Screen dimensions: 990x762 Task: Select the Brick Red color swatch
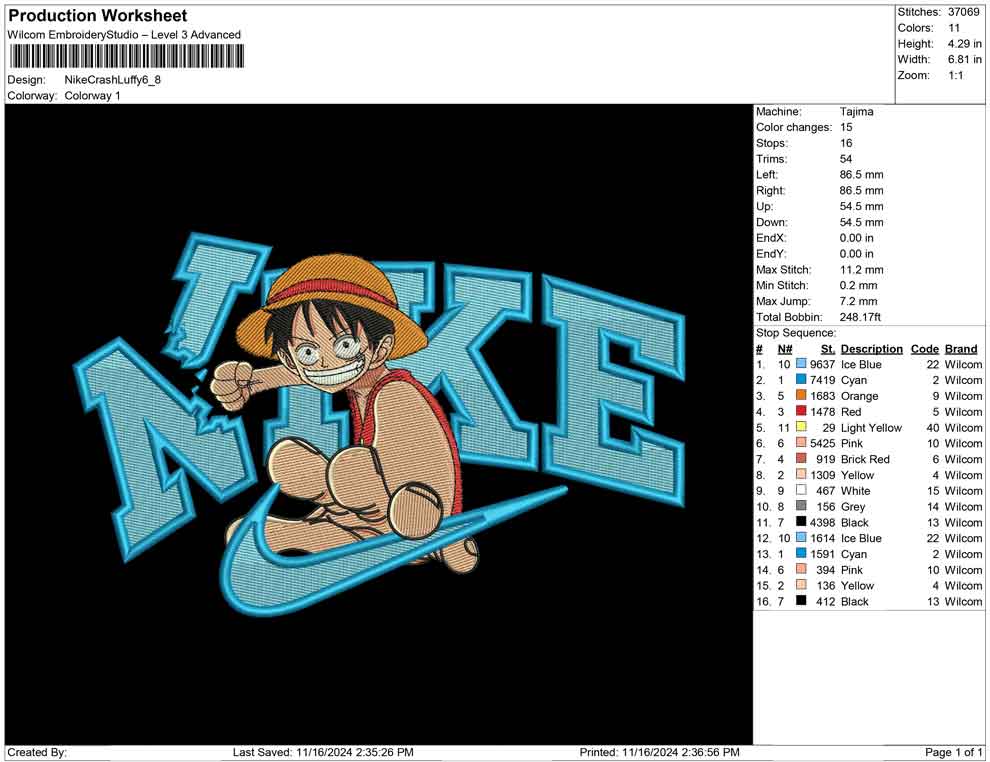801,458
